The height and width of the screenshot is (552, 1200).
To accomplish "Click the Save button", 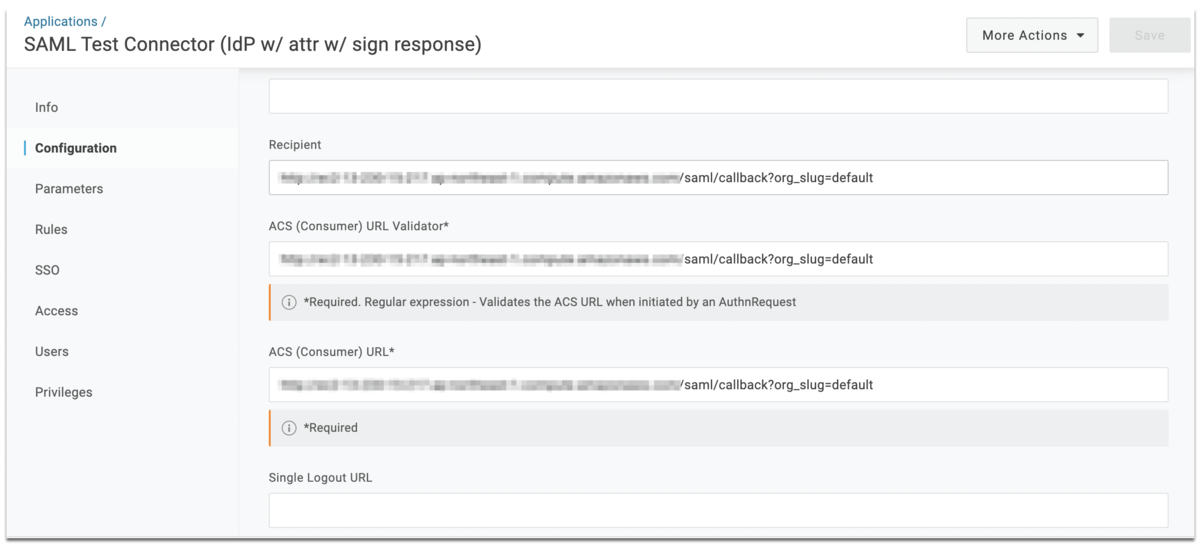I will click(1149, 35).
